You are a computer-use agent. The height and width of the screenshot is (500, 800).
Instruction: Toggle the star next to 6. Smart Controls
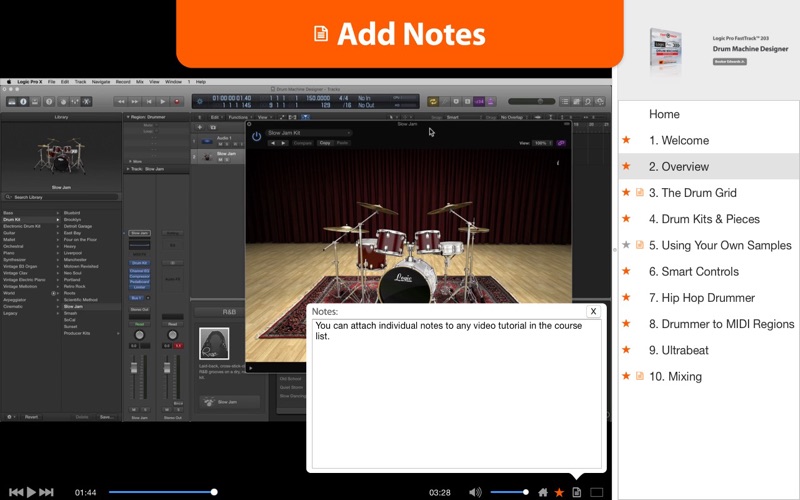[626, 271]
